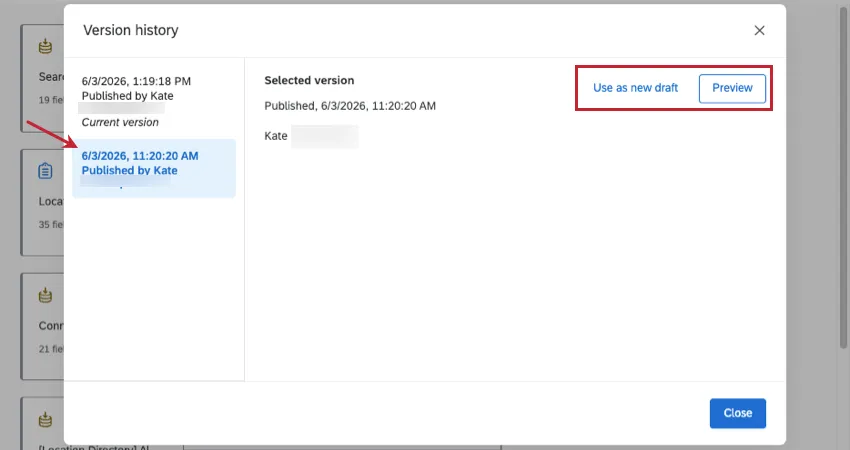This screenshot has height=450, width=850.
Task: Click dataset icon on 21 fields background card
Action: 46,295
